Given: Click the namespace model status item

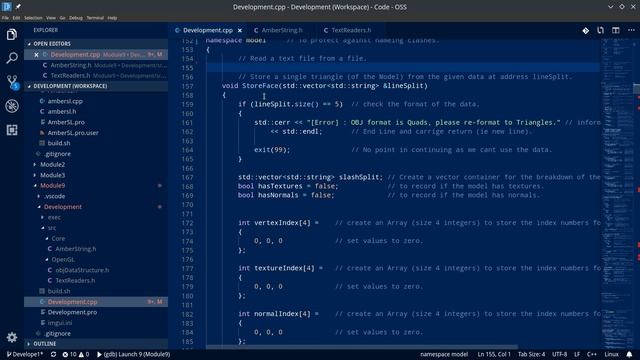Looking at the screenshot, I should pos(444,354).
